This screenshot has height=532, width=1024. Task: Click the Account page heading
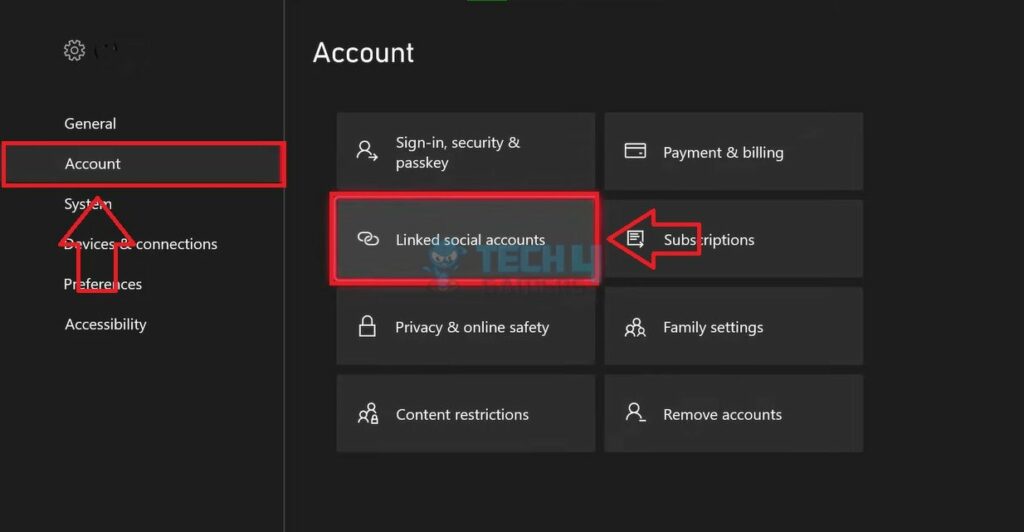(363, 53)
